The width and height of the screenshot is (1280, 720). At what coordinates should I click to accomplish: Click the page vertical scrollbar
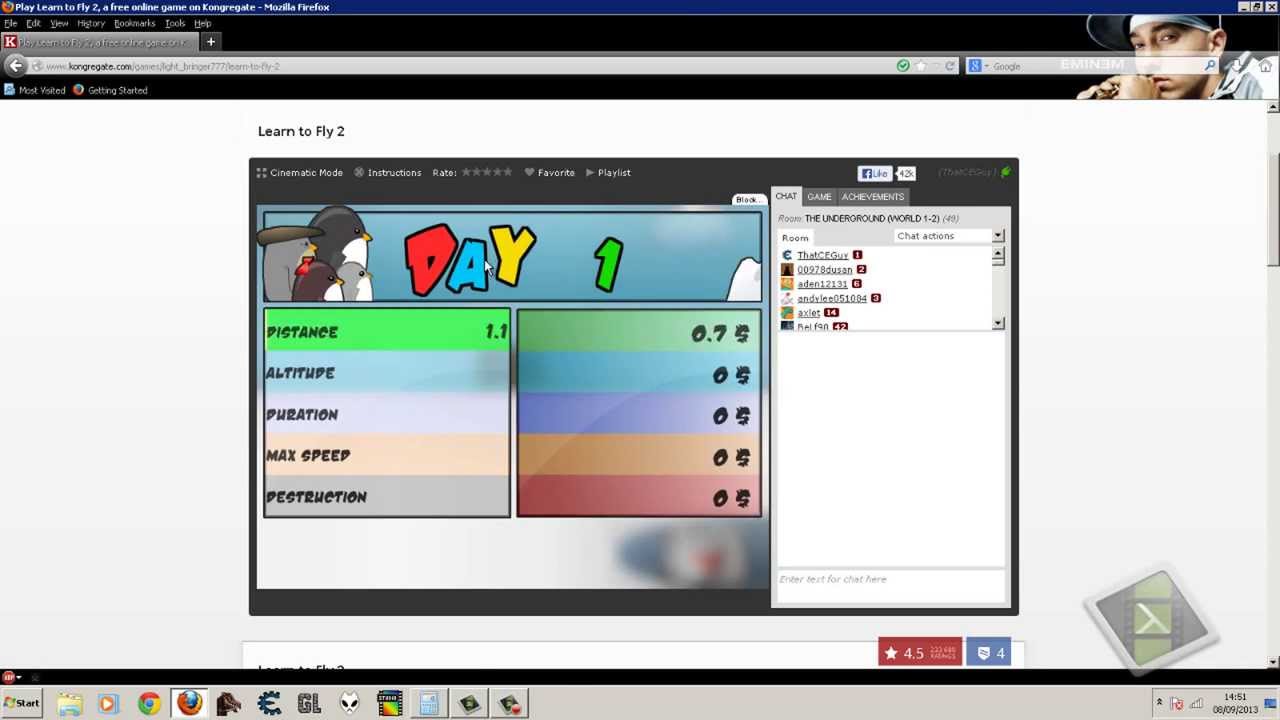[x=1272, y=384]
